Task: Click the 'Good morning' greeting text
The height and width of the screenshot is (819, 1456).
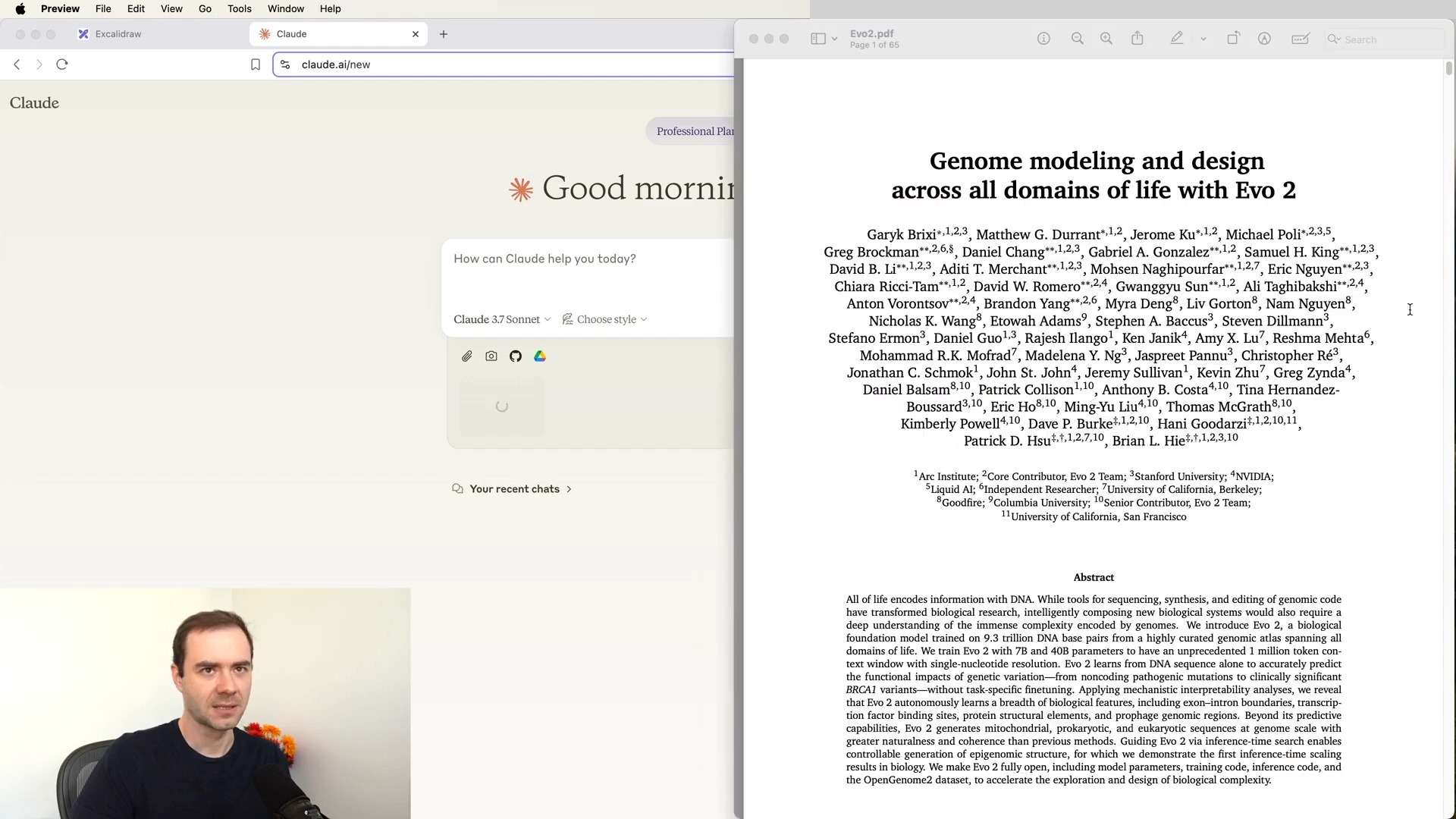Action: point(637,188)
